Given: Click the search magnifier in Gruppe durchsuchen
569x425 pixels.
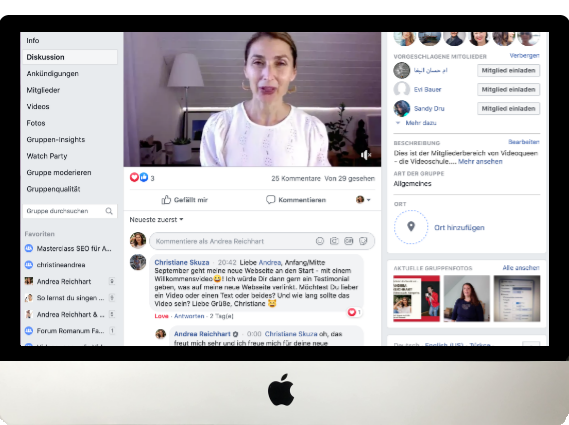Looking at the screenshot, I should pos(109,211).
